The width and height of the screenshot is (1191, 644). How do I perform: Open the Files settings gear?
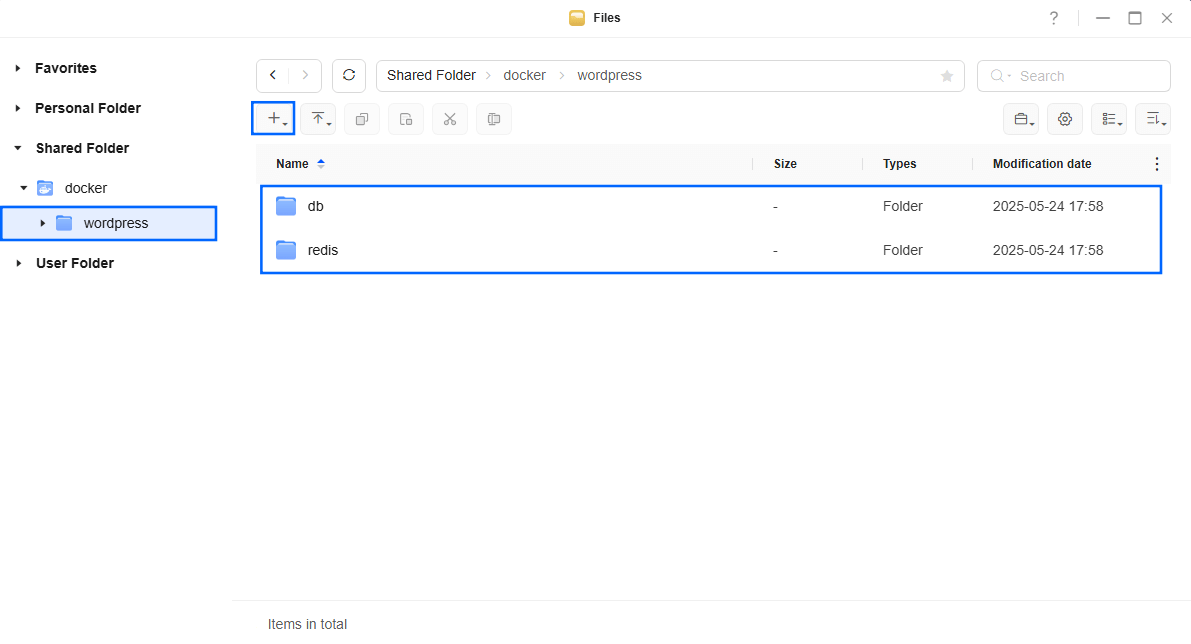point(1065,118)
